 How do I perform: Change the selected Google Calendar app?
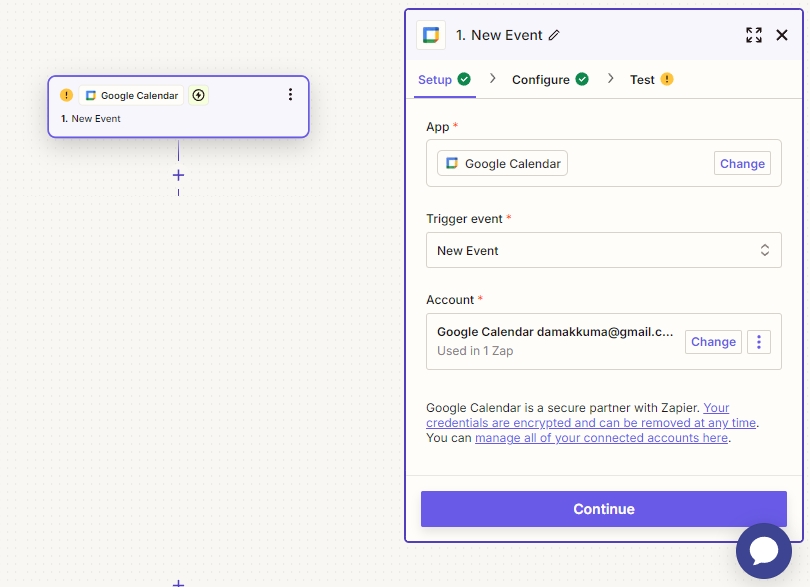(x=742, y=164)
